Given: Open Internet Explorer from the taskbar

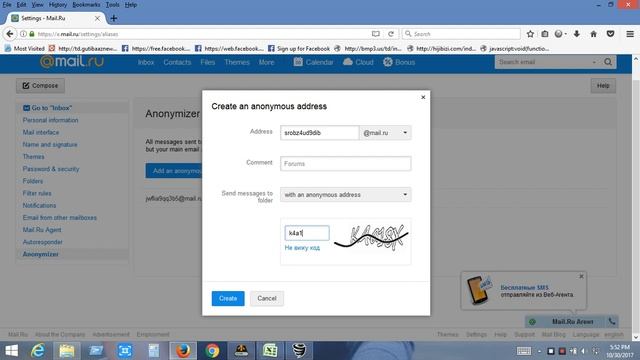Looking at the screenshot, I should click(38, 351).
